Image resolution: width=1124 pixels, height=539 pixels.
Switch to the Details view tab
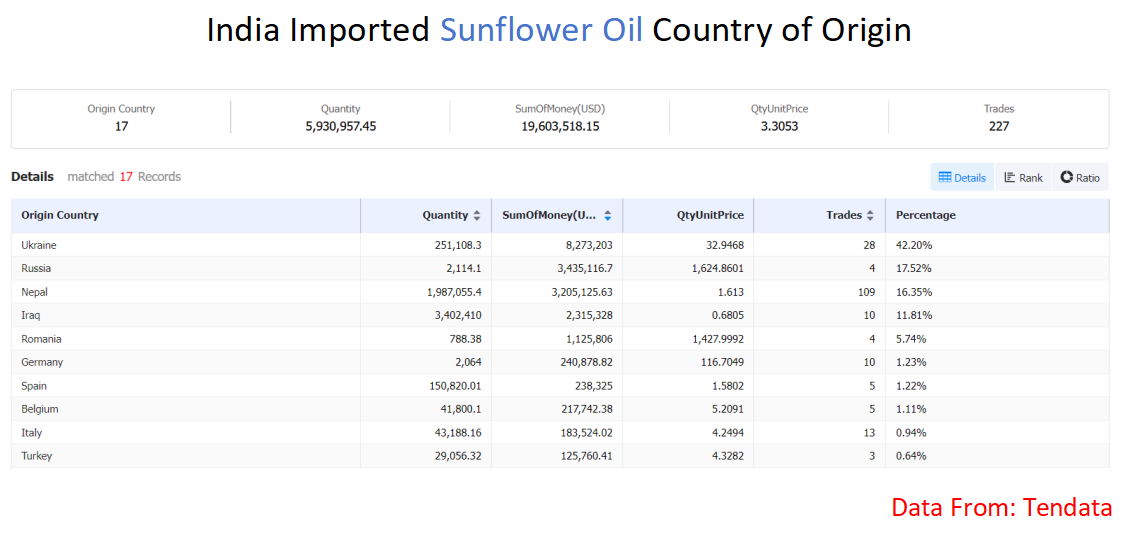click(962, 178)
